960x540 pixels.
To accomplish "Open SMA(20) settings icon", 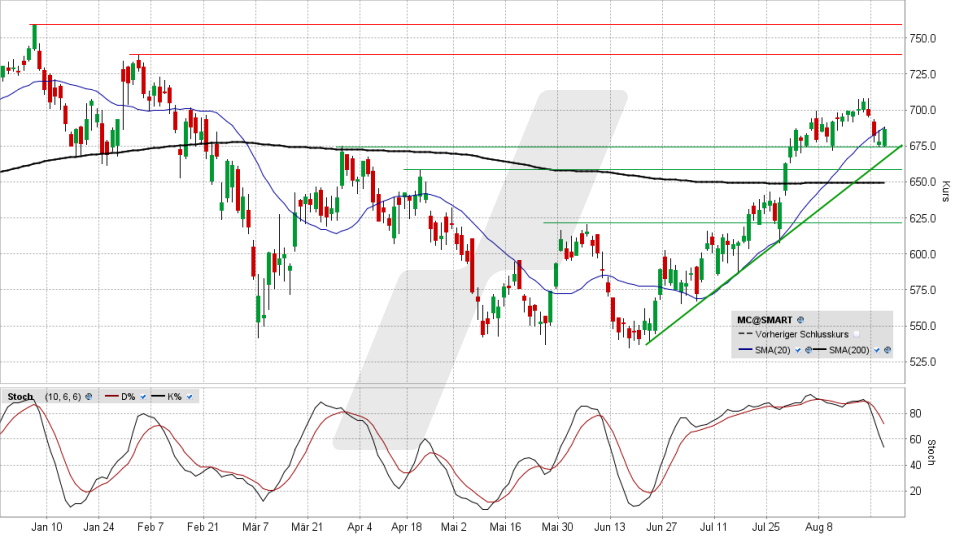I will (x=808, y=350).
